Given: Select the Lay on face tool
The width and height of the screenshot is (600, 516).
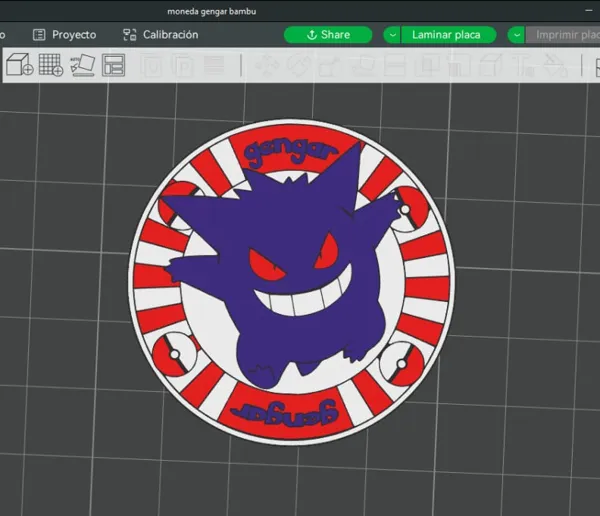Looking at the screenshot, I should coord(363,65).
